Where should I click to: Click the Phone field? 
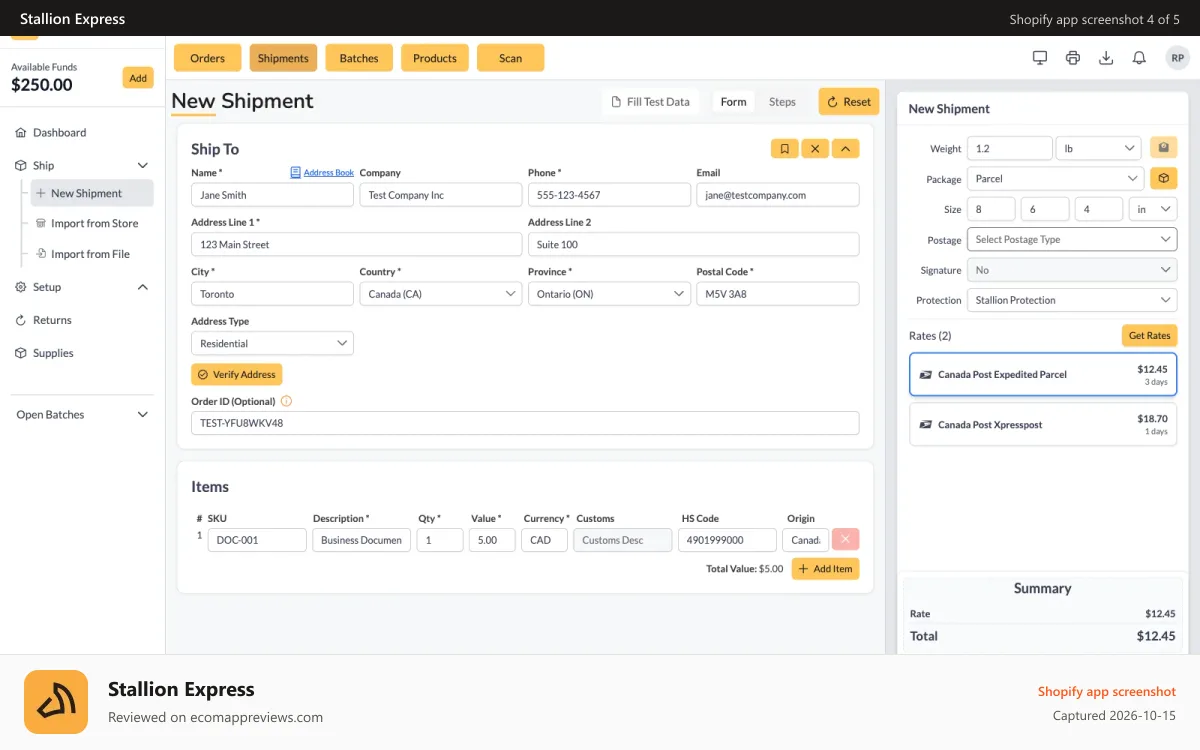tap(609, 195)
